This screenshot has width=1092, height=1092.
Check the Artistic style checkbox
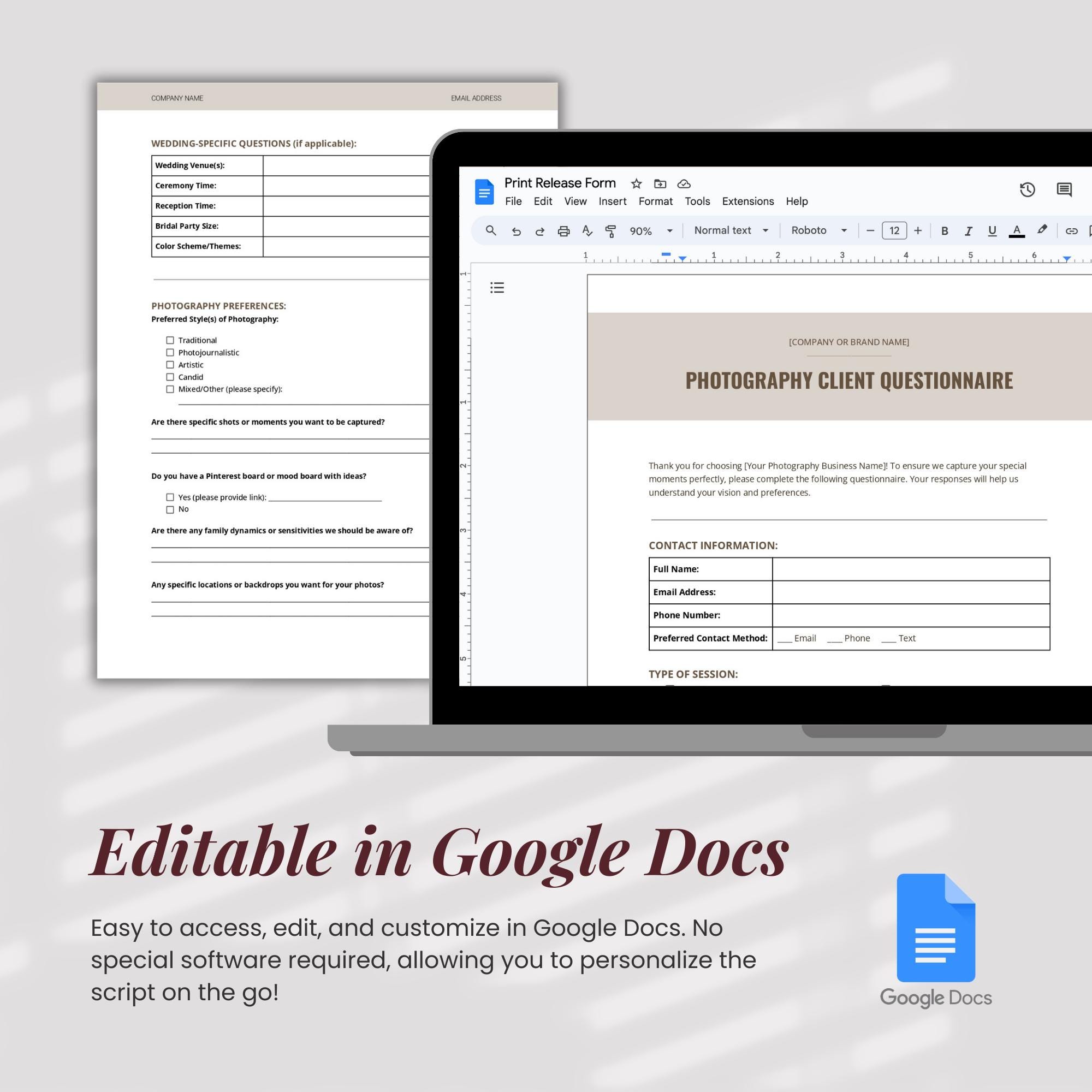click(x=170, y=365)
